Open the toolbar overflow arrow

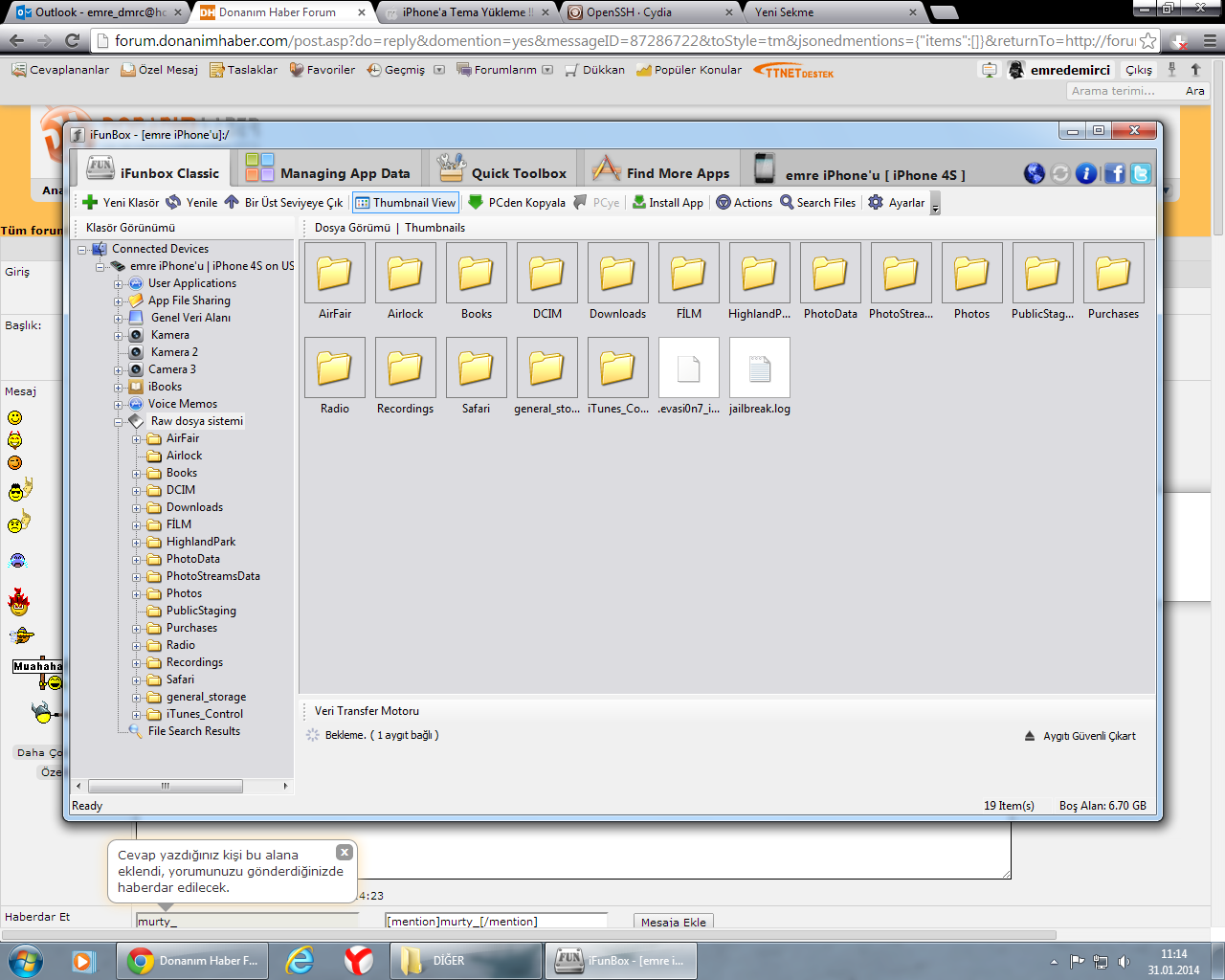(x=935, y=205)
